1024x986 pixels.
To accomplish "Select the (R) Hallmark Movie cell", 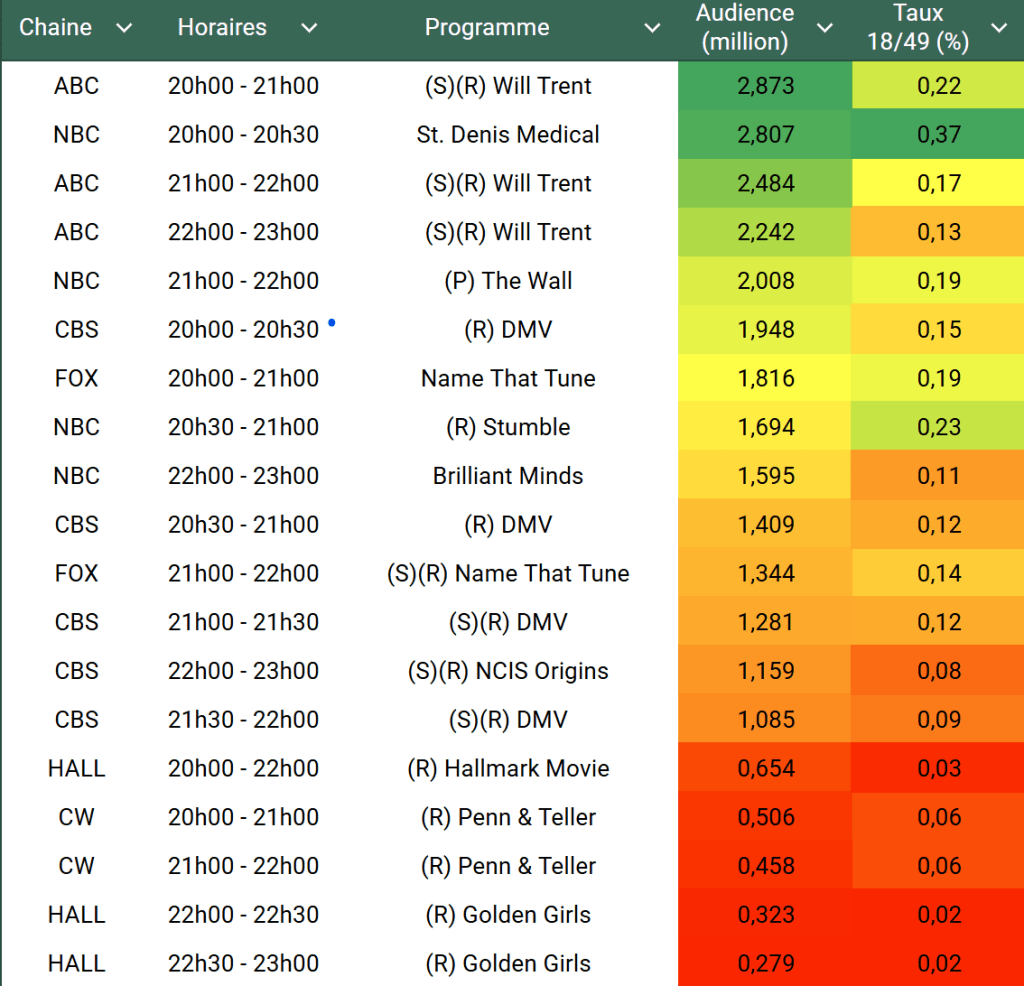I will click(x=508, y=769).
